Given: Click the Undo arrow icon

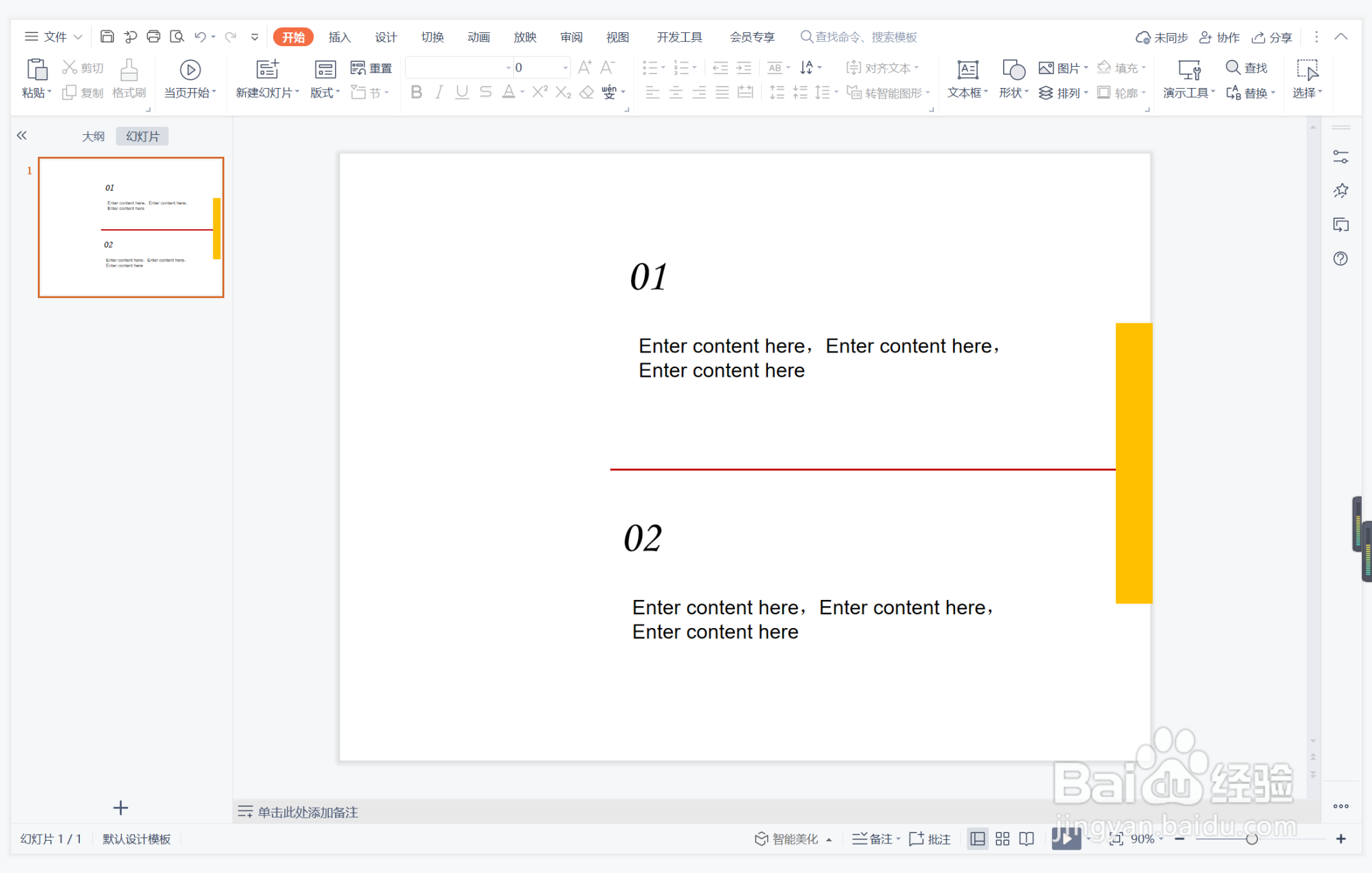Looking at the screenshot, I should (200, 36).
